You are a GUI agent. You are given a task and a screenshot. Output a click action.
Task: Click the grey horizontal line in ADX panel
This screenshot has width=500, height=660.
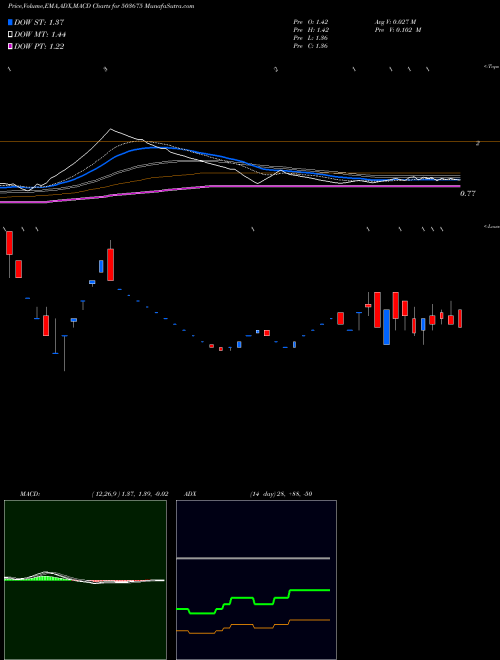click(x=253, y=558)
